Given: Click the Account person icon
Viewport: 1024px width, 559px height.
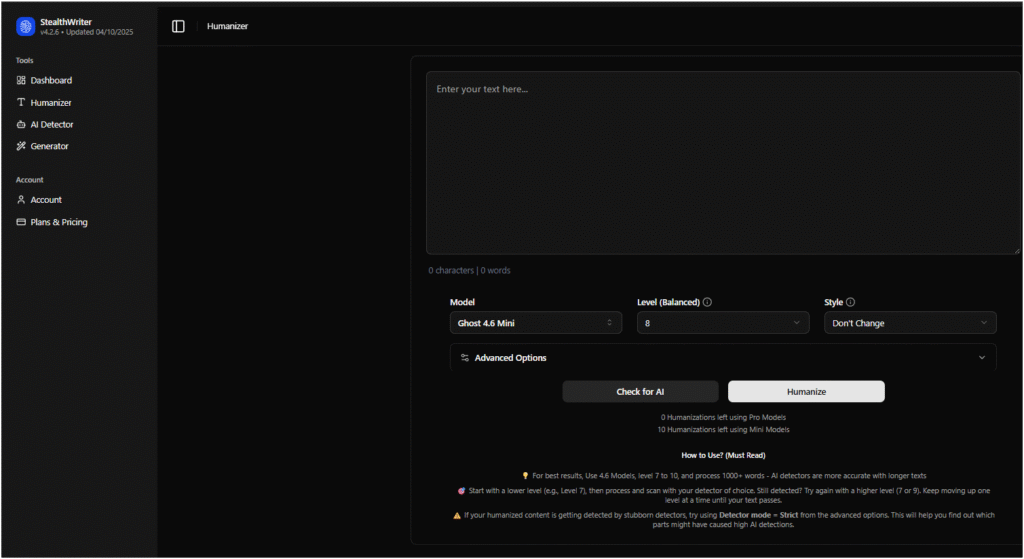Looking at the screenshot, I should [x=21, y=200].
